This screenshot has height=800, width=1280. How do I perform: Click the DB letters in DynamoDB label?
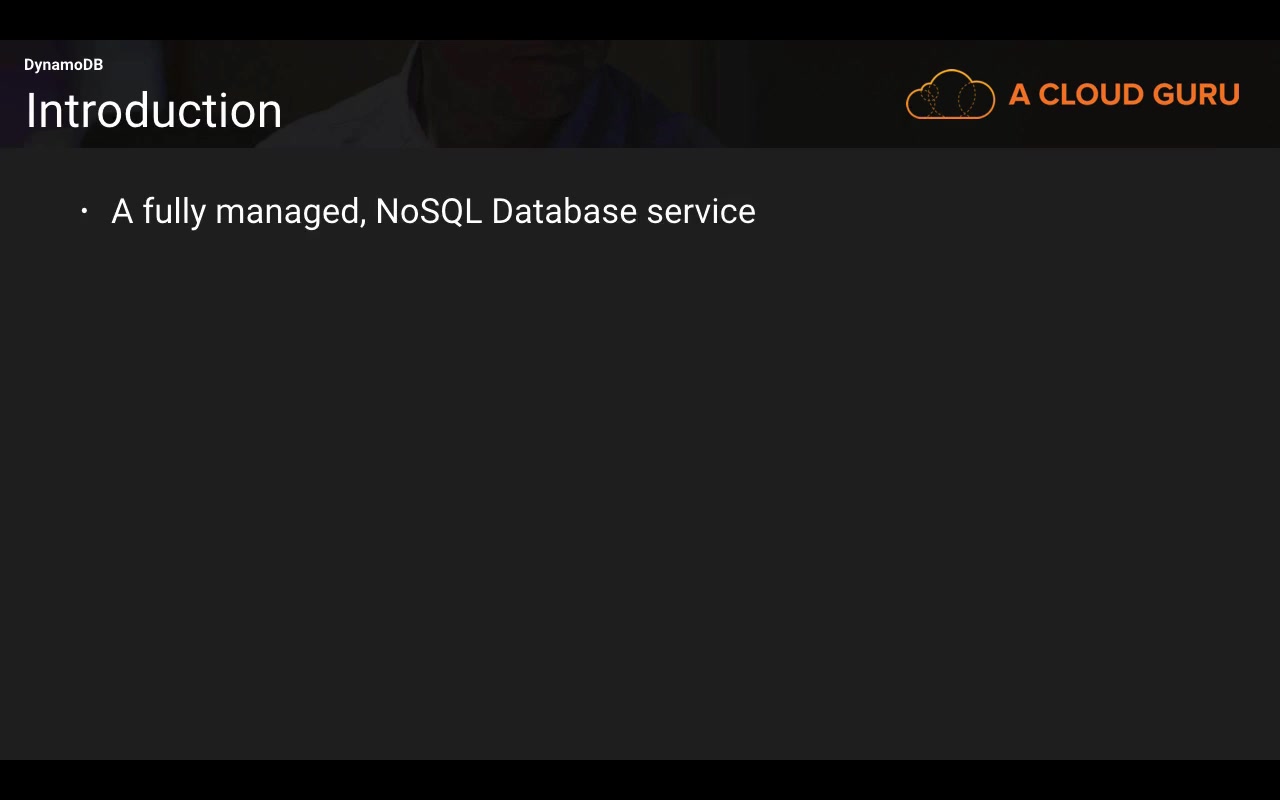(x=92, y=65)
